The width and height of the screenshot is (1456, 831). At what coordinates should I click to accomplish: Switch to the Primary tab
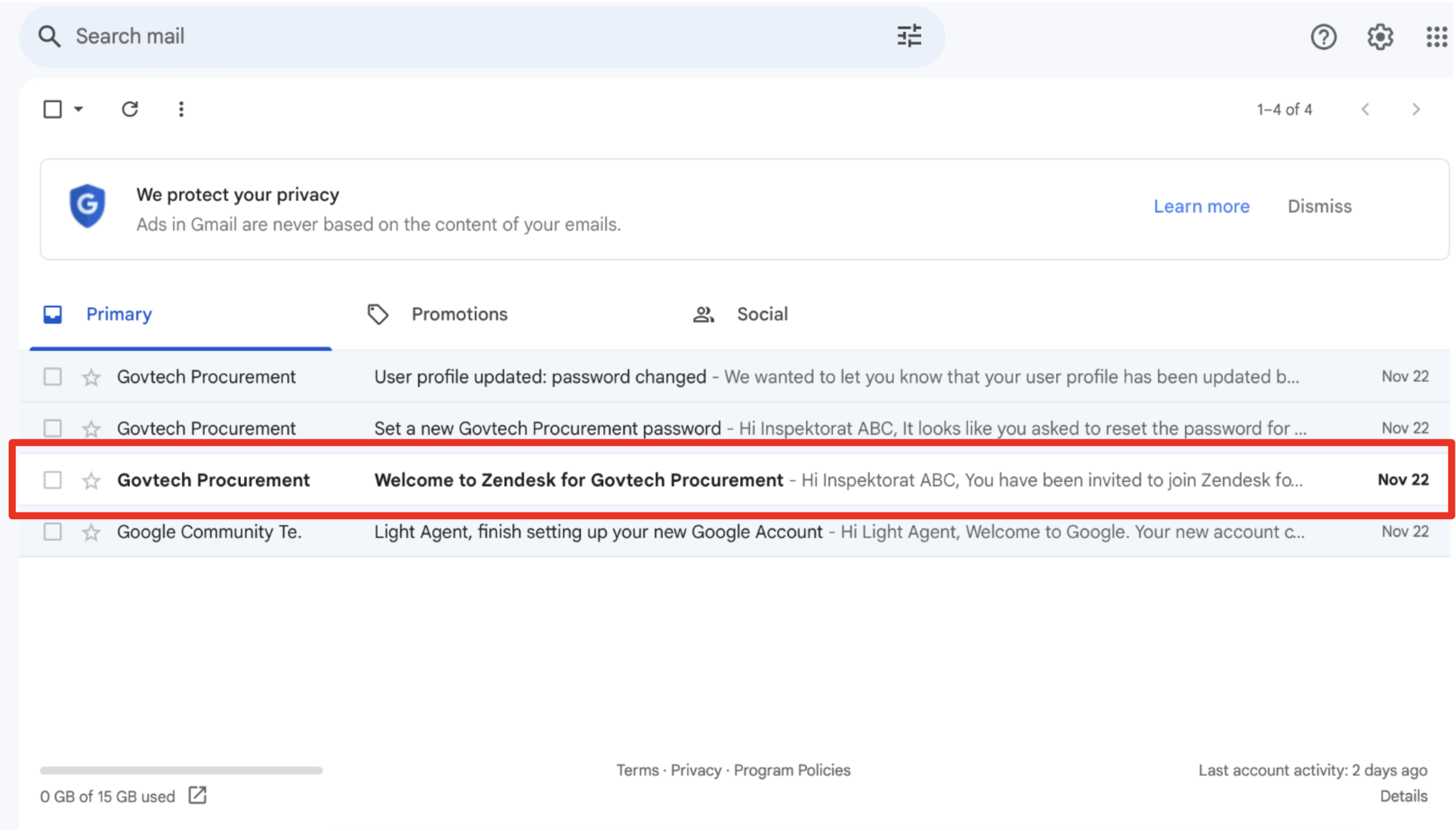181,314
